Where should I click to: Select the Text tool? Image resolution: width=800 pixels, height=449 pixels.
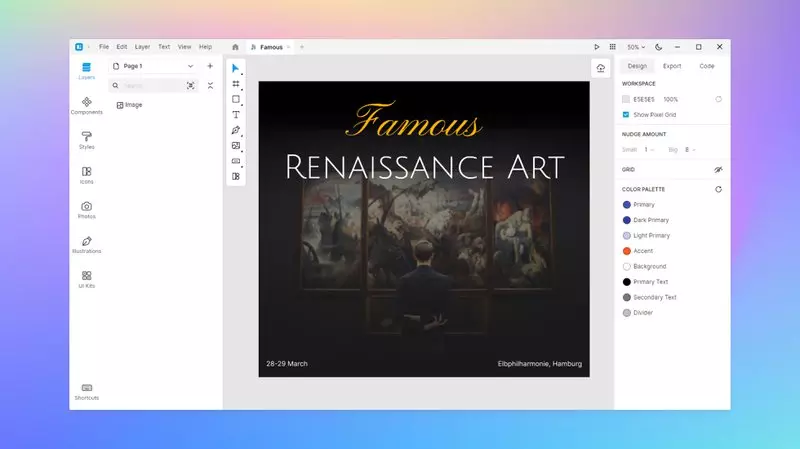[x=236, y=115]
